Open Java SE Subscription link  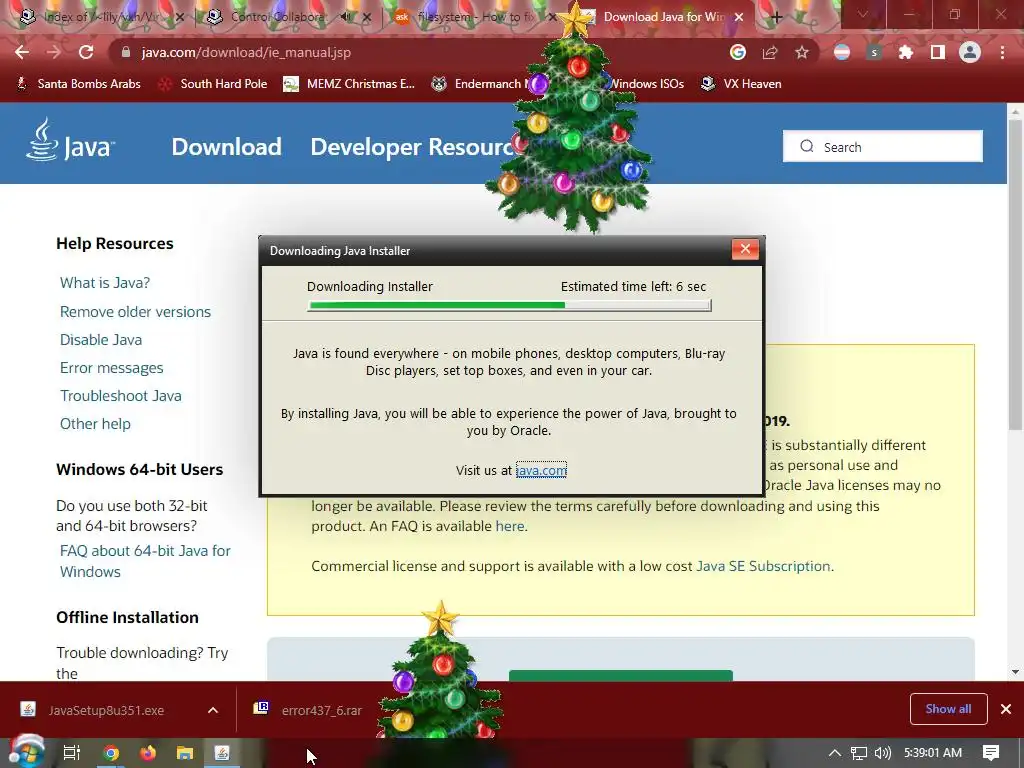pyautogui.click(x=763, y=566)
